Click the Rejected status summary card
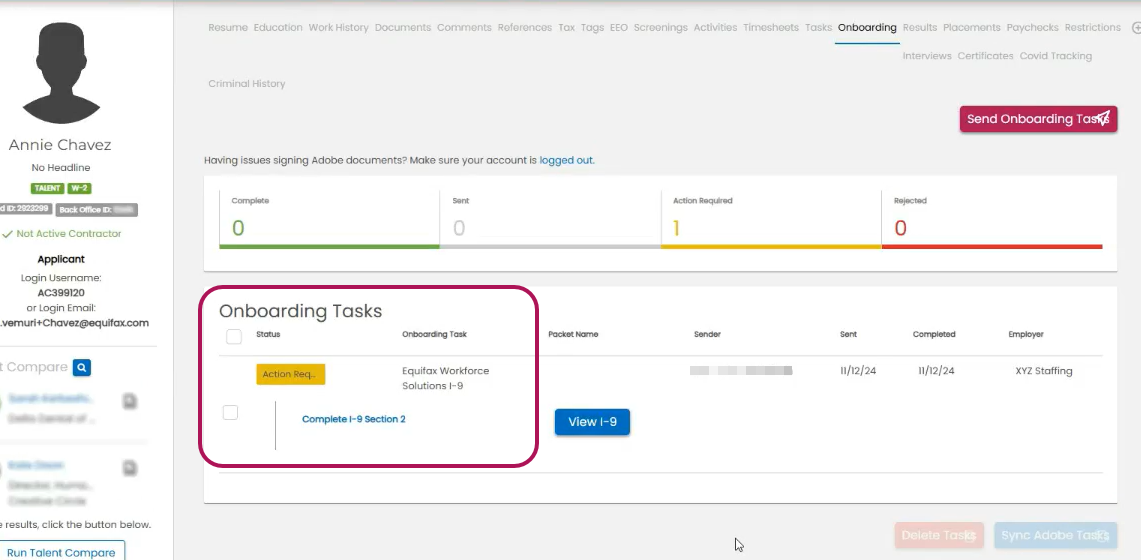The image size is (1141, 560). (x=992, y=221)
